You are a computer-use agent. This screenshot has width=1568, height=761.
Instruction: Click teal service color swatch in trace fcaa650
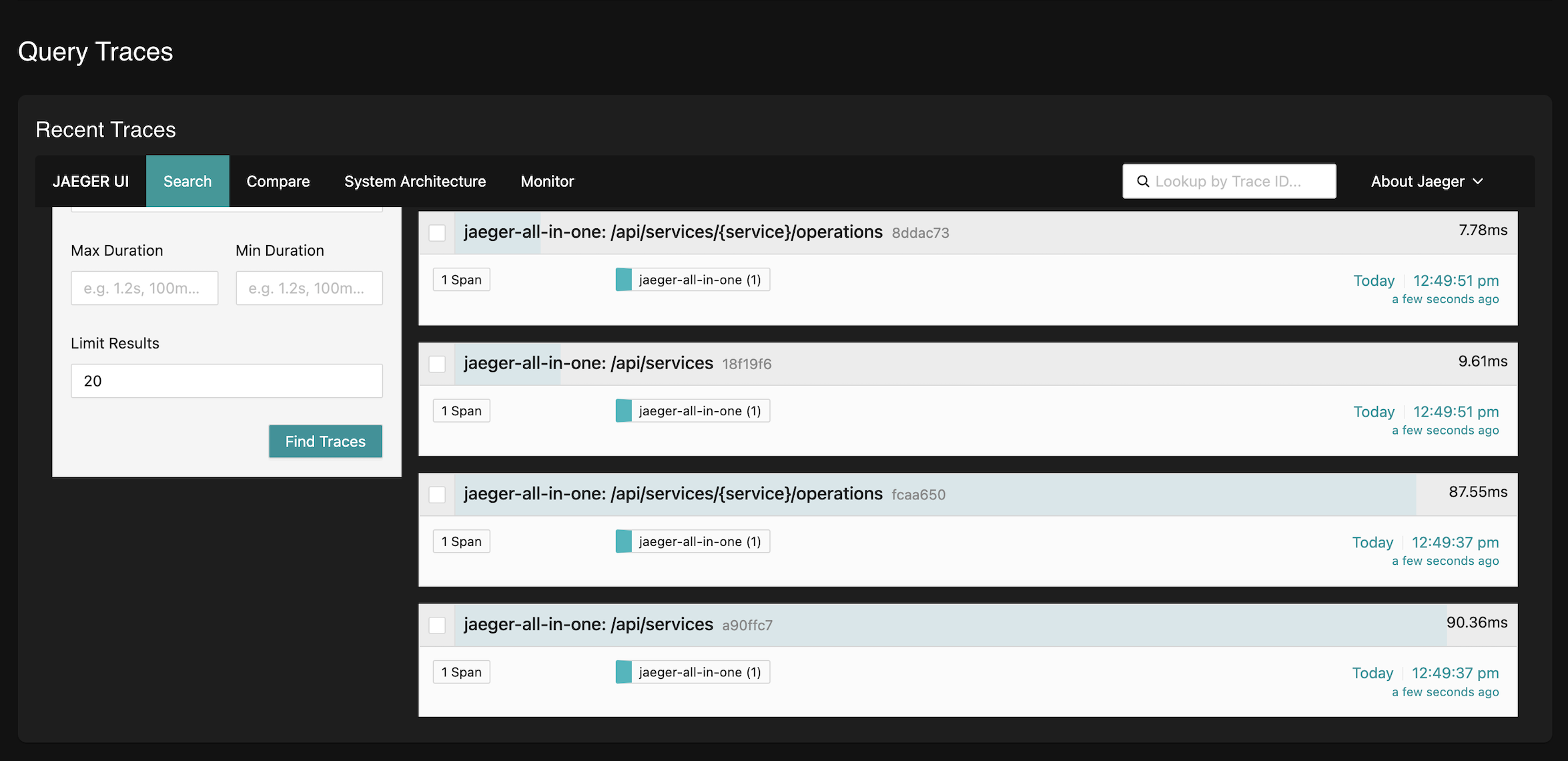[x=624, y=541]
